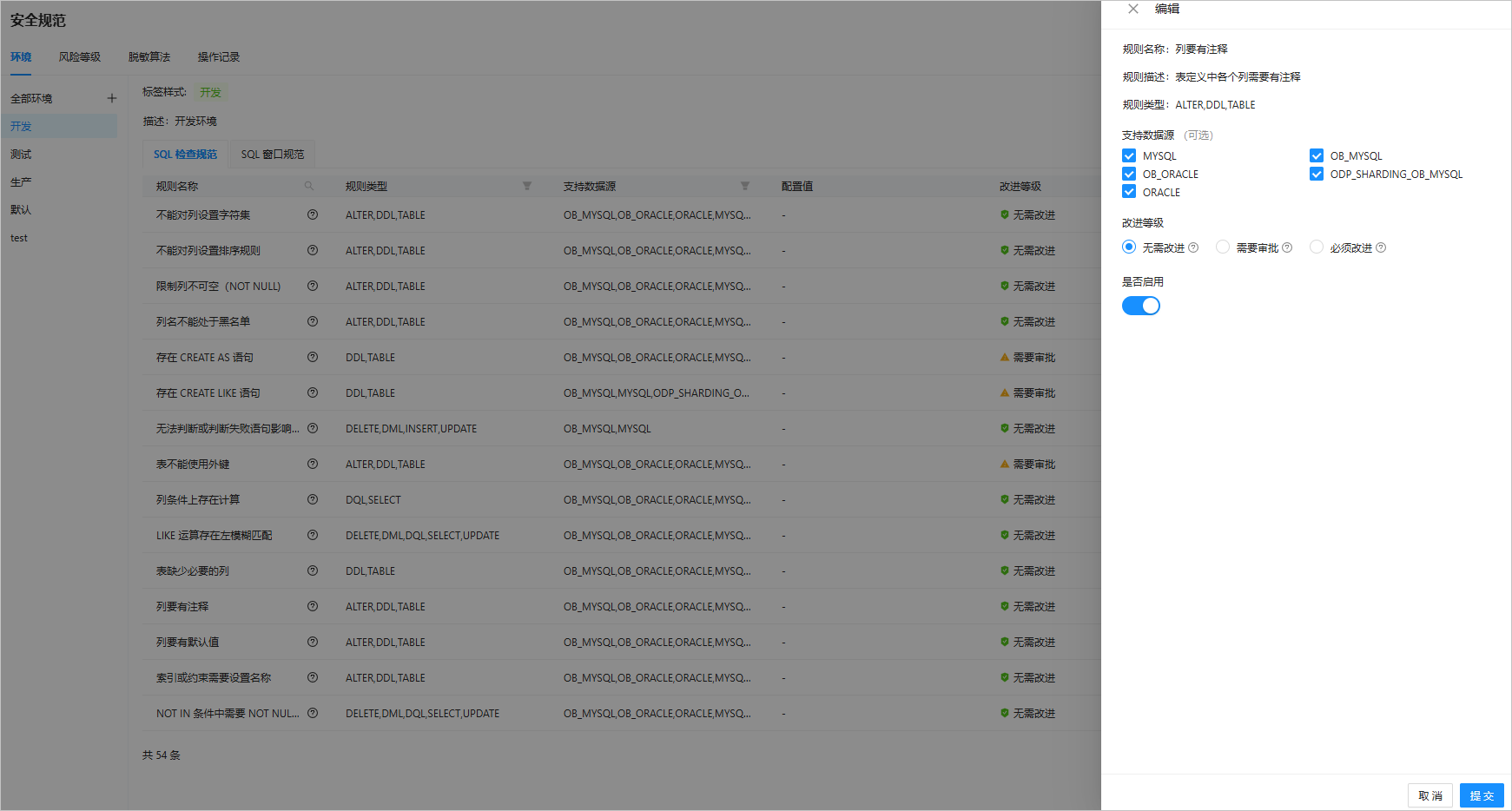This screenshot has height=811, width=1512.
Task: Uncheck the OB_ORACLE checkbox
Action: tap(1129, 174)
